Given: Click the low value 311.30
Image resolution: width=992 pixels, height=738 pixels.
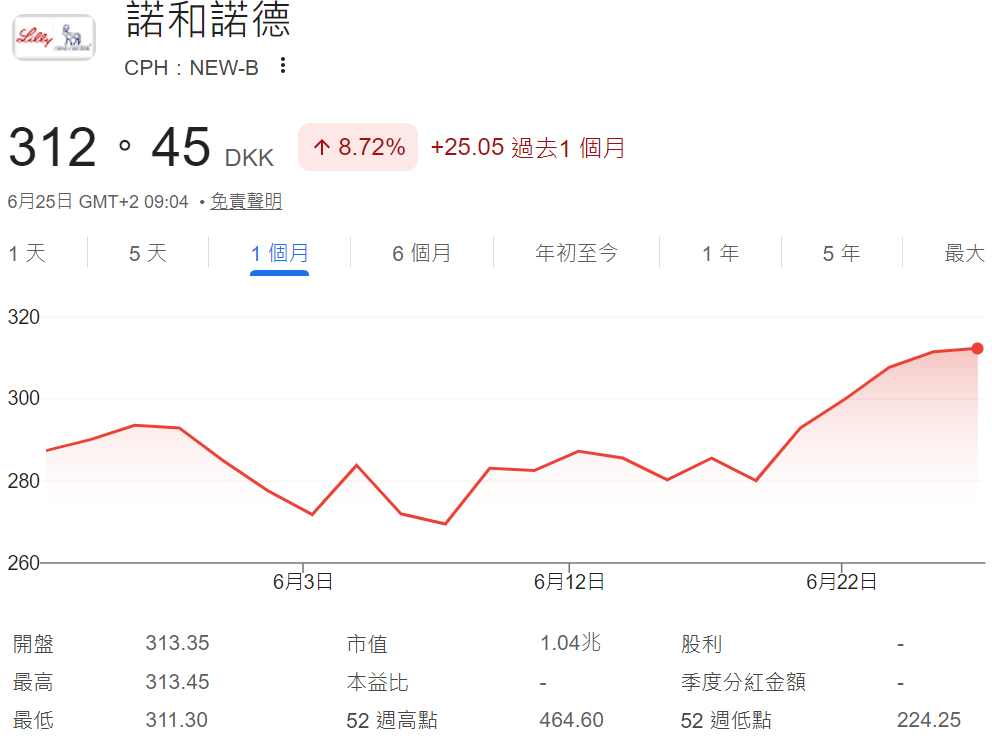Looking at the screenshot, I should point(177,720).
